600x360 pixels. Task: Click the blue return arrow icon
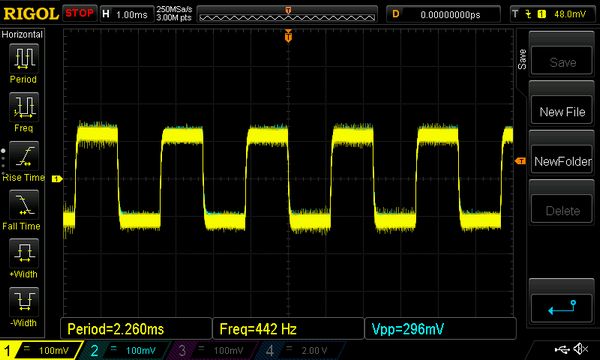[x=562, y=308]
